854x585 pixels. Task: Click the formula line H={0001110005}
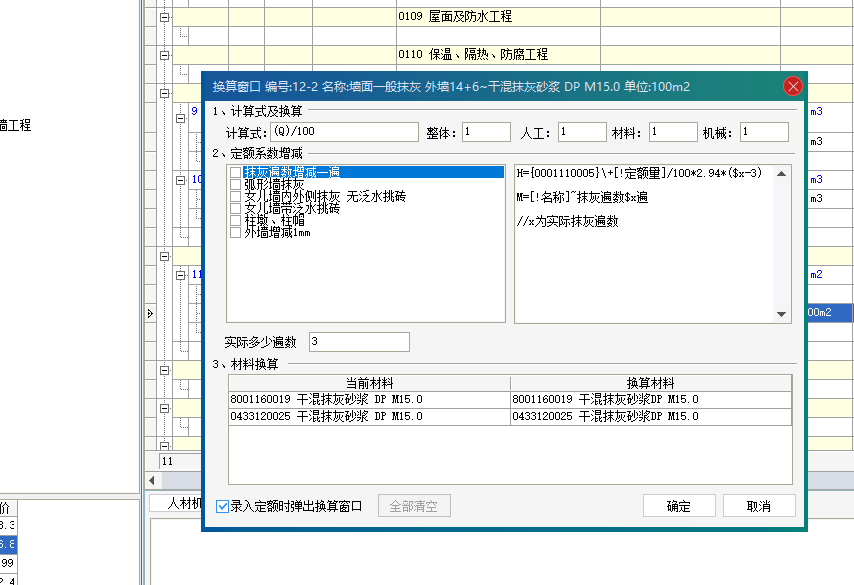[639, 173]
